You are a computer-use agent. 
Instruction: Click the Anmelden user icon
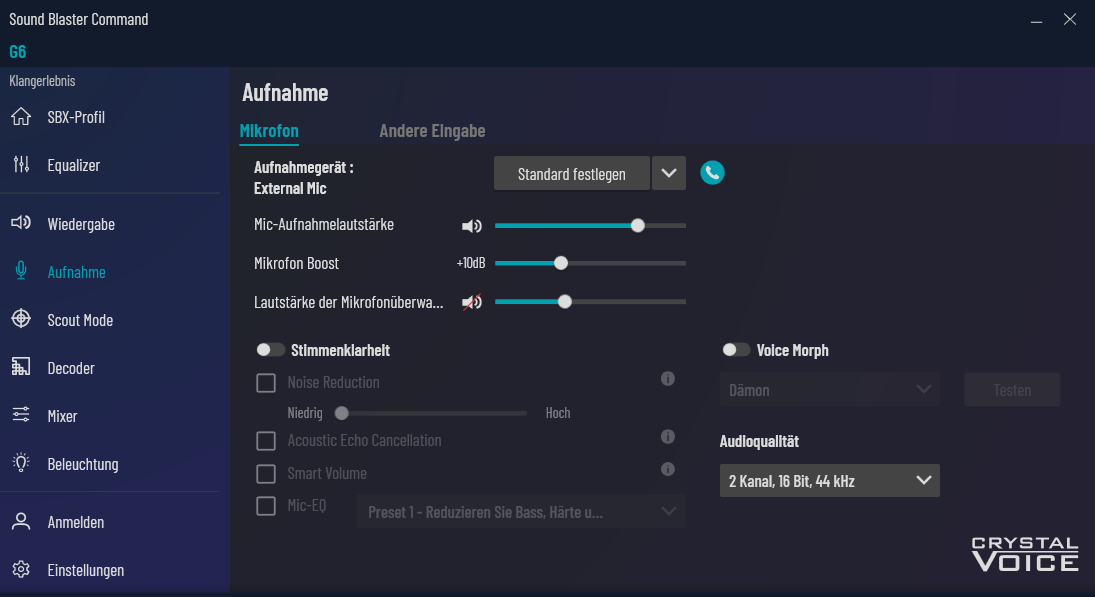point(21,521)
